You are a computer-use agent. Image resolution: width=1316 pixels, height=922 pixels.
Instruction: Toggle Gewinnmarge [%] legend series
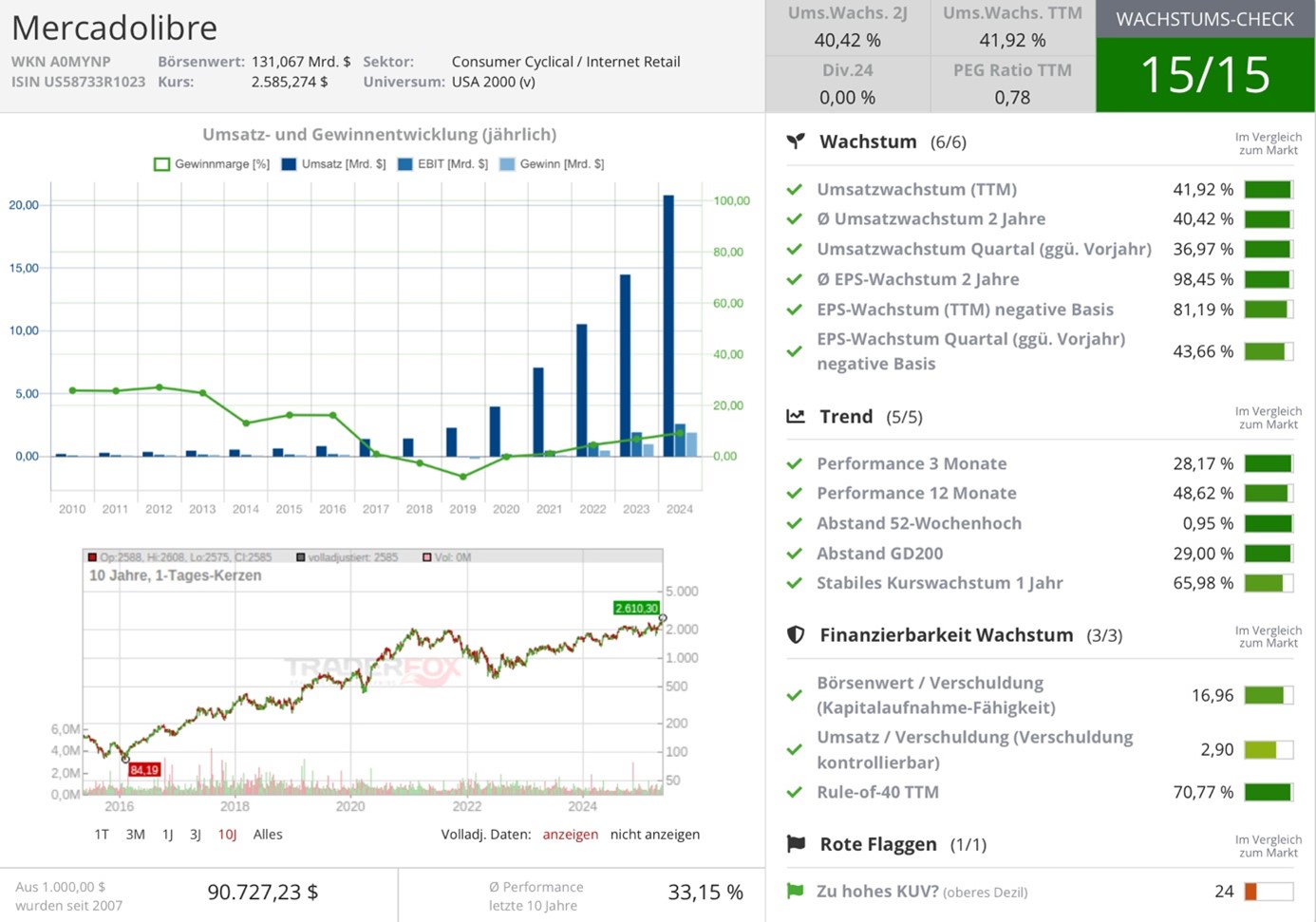[212, 164]
